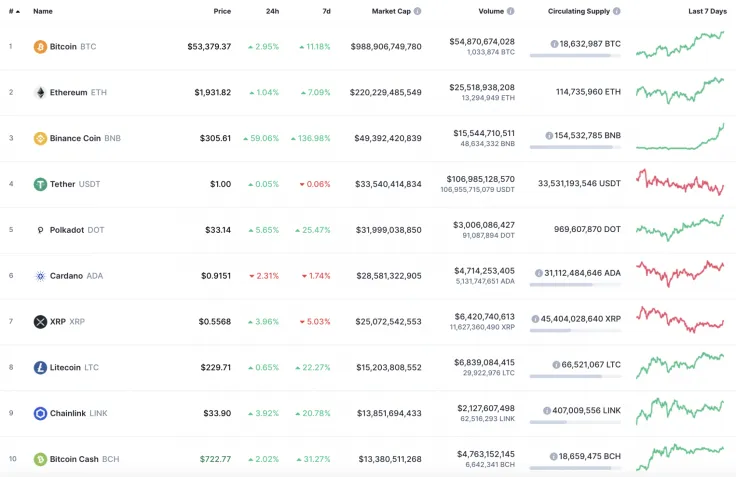
Task: Click Binance Coin supply progress bar
Action: click(575, 147)
